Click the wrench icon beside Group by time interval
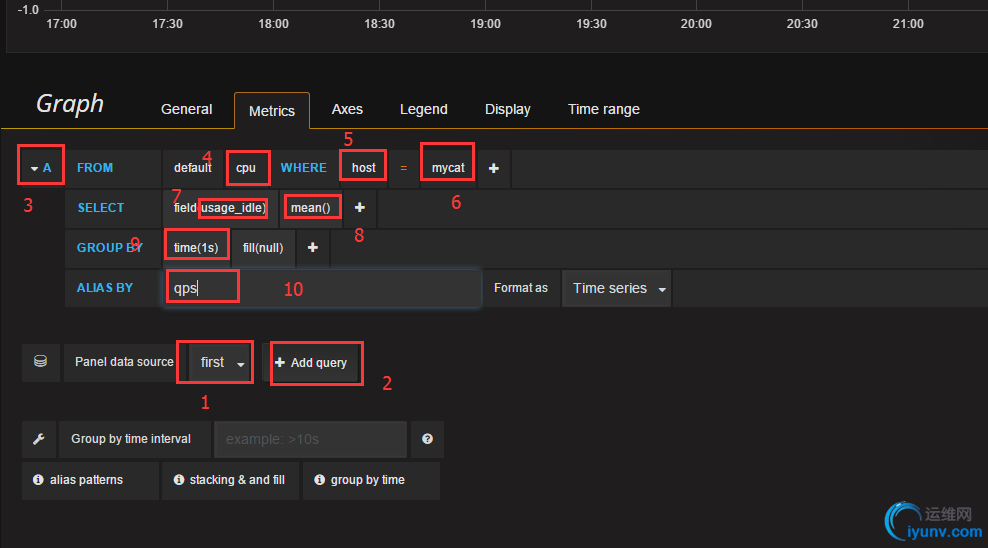The height and width of the screenshot is (548, 988). coord(39,439)
